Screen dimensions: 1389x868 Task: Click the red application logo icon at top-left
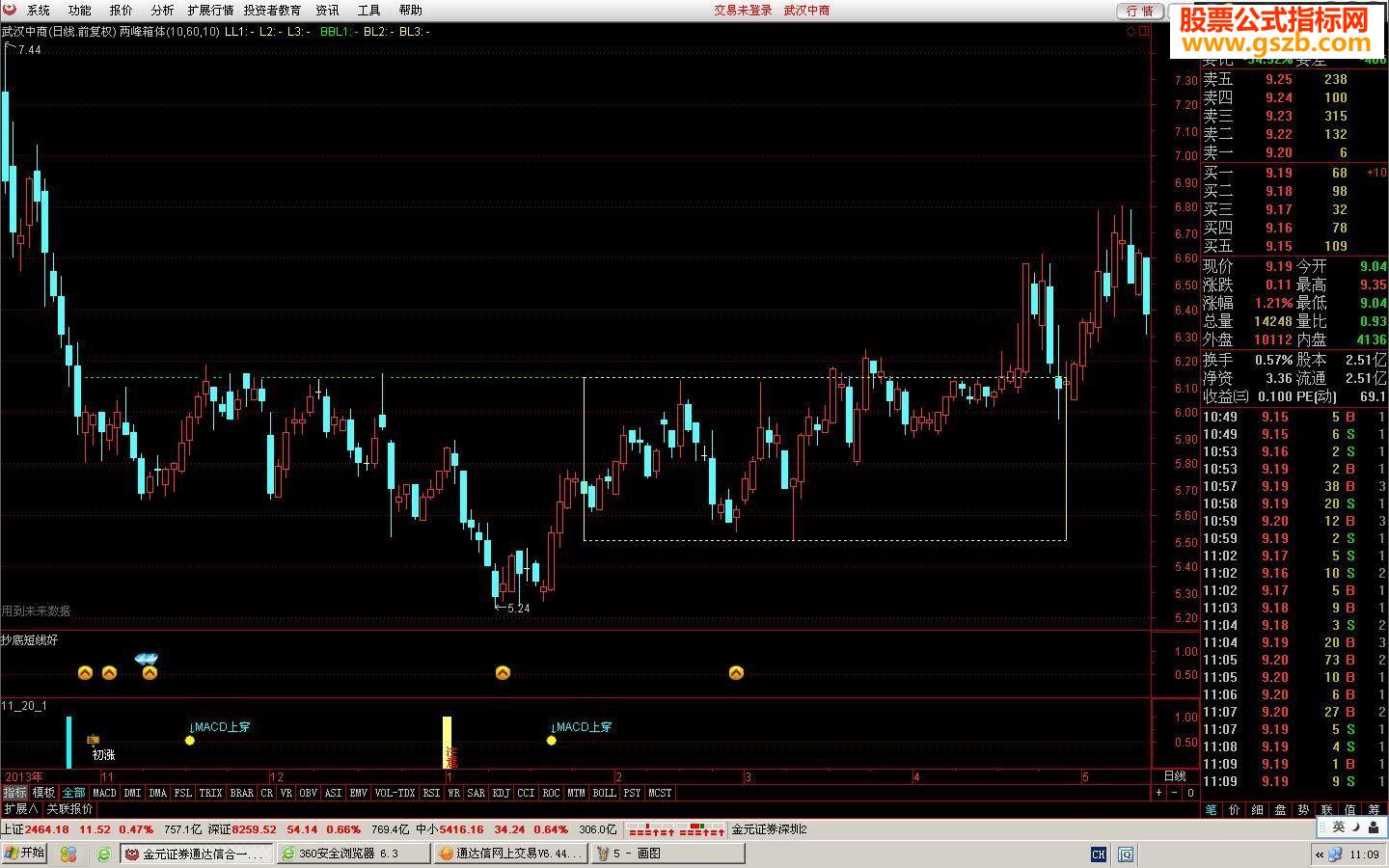click(x=9, y=10)
